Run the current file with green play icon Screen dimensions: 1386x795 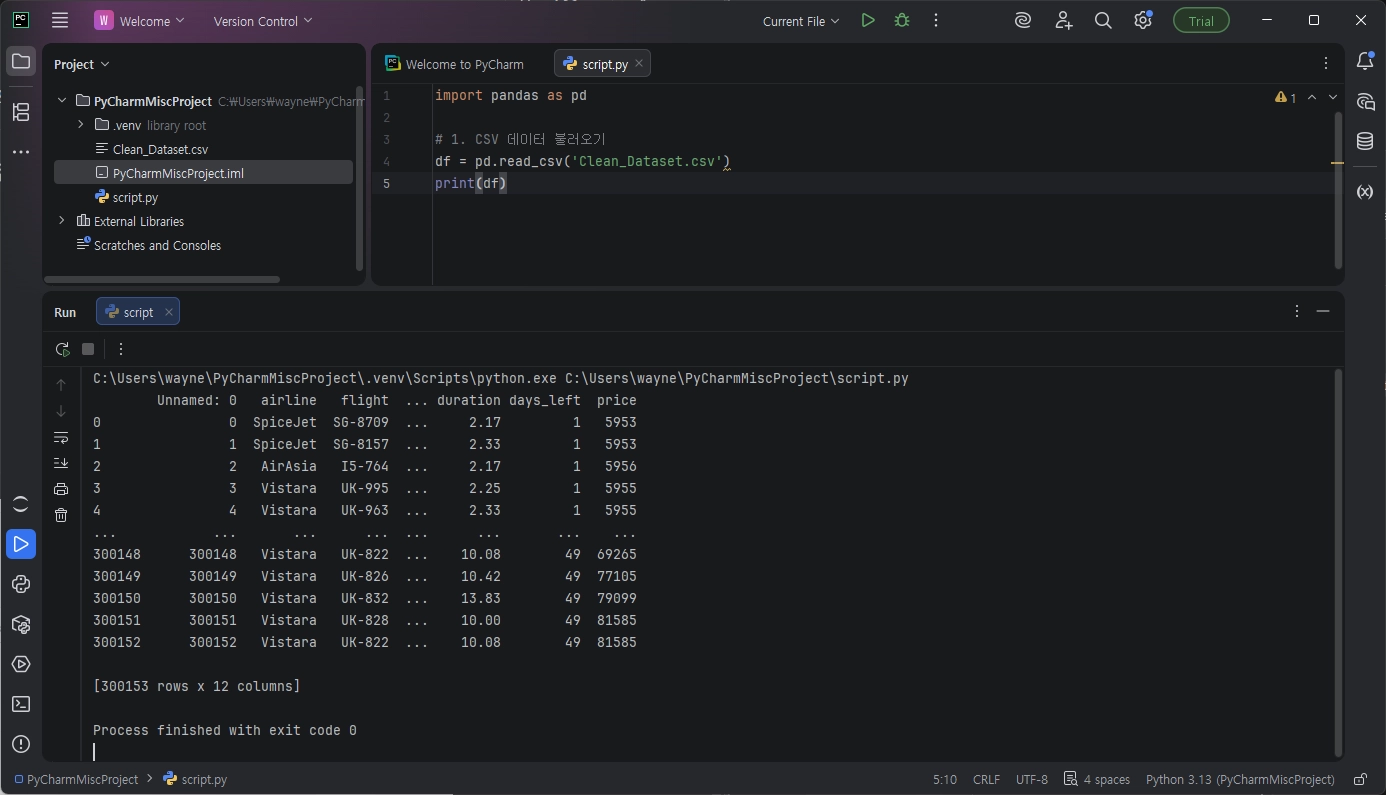click(868, 20)
